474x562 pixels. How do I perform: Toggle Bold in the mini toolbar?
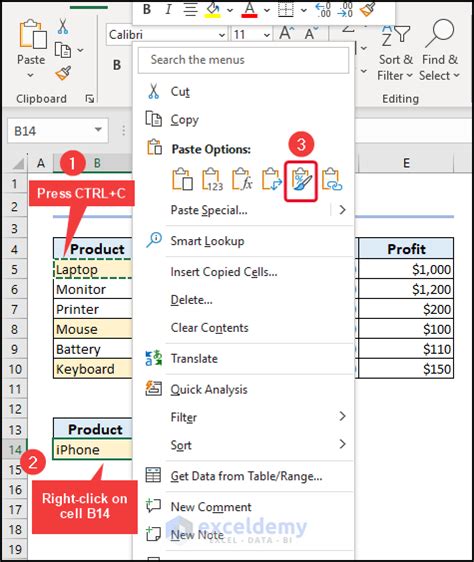tap(147, 9)
